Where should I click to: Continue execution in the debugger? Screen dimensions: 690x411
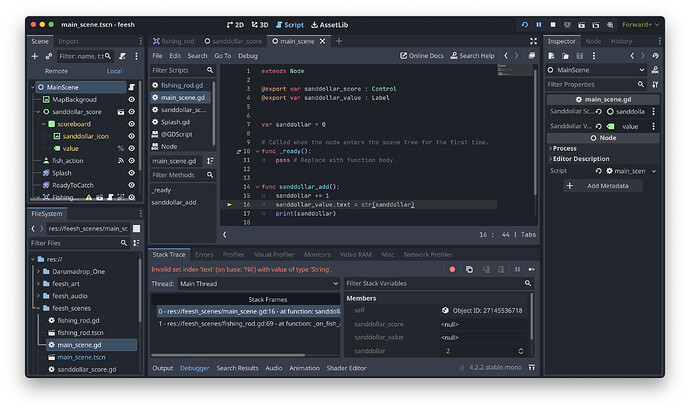coord(532,269)
